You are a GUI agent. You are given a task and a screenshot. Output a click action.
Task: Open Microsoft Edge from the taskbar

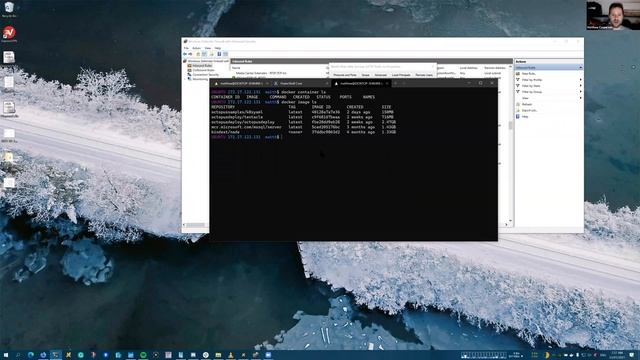coord(31,355)
